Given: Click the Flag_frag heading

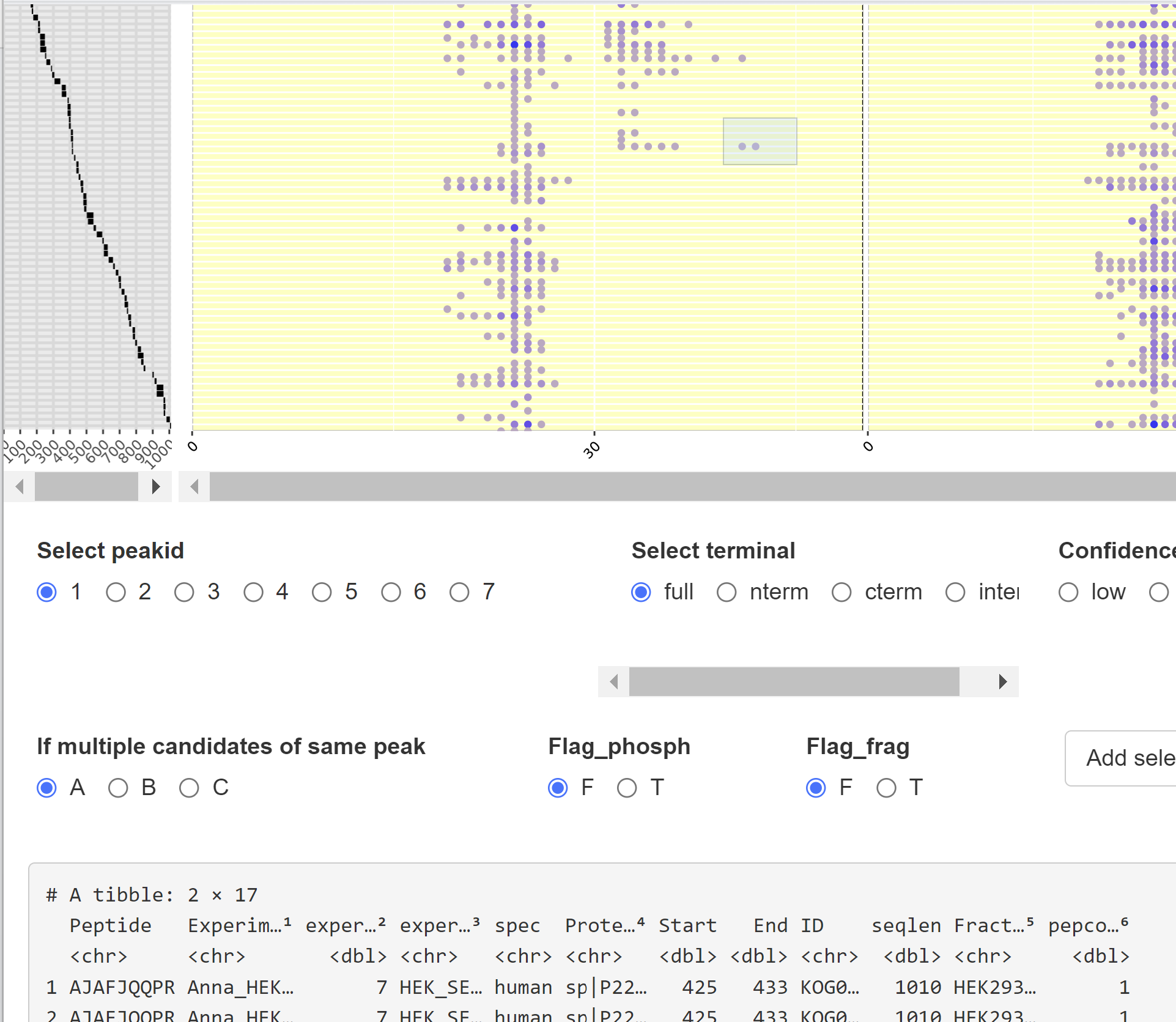Looking at the screenshot, I should (x=858, y=747).
